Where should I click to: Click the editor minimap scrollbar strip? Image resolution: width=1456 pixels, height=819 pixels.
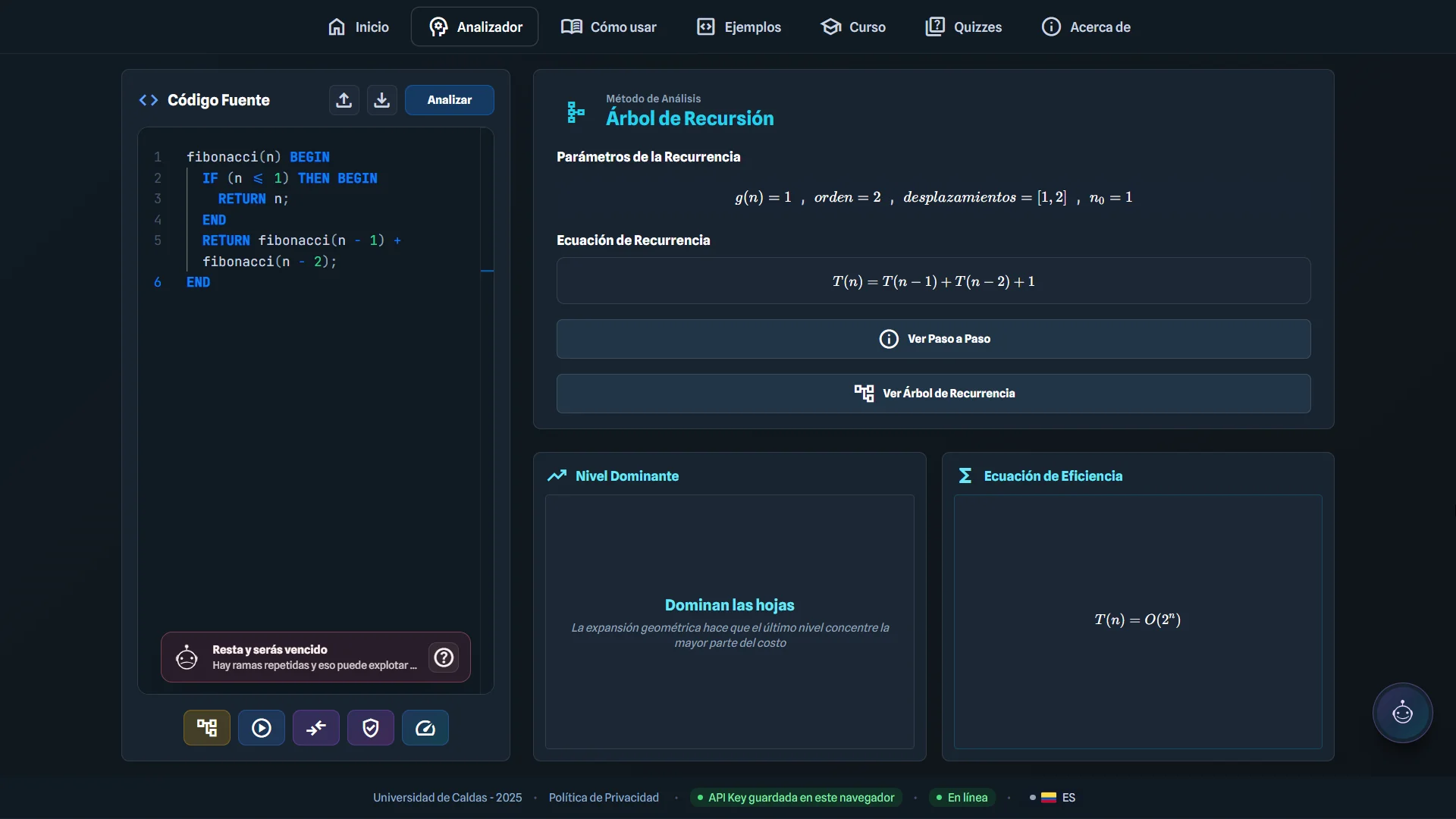click(487, 410)
